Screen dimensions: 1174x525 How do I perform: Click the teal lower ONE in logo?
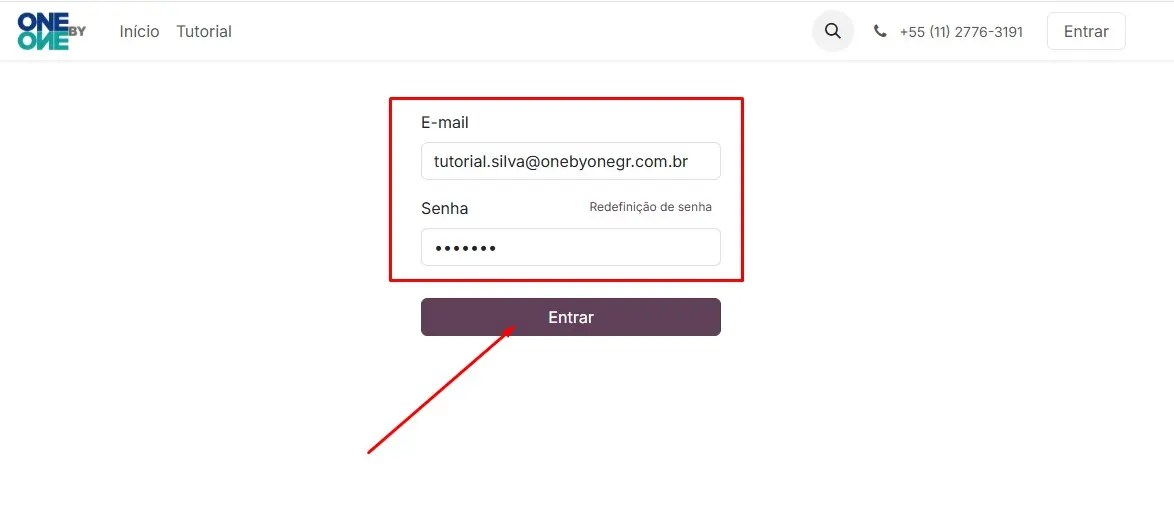point(43,41)
